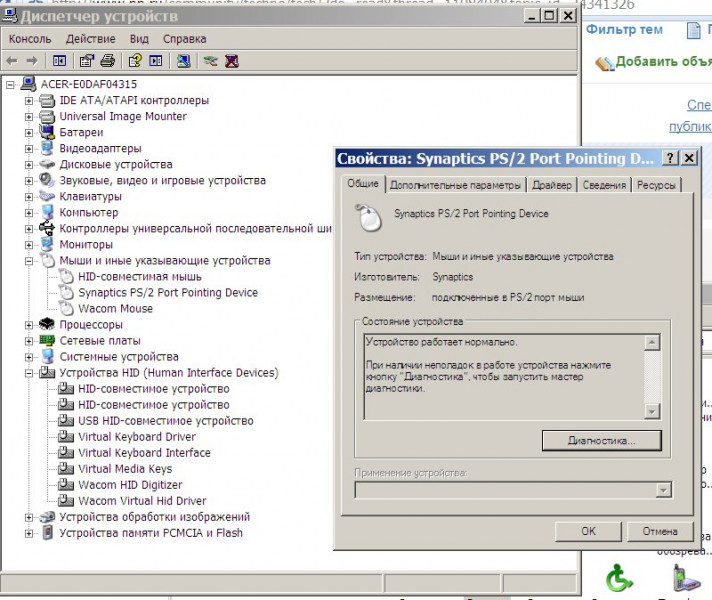Toggle the console tree pane icon
This screenshot has width=712, height=600.
[59, 61]
